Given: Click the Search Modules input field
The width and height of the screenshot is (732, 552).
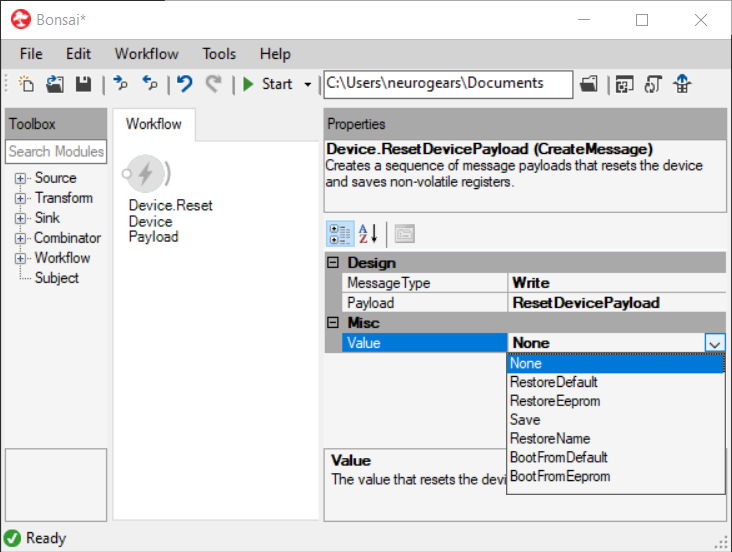Looking at the screenshot, I should (56, 152).
